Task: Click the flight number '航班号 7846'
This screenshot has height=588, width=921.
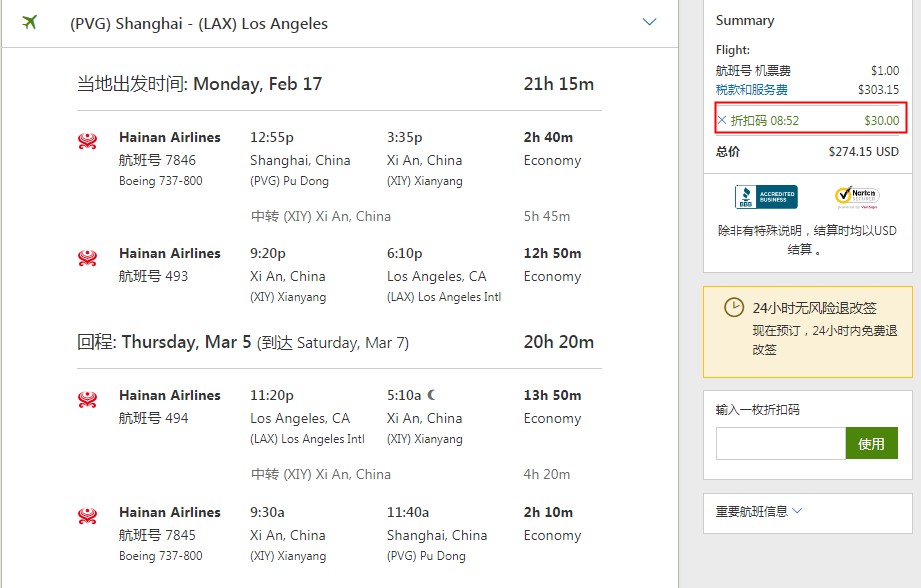Action: click(x=157, y=160)
